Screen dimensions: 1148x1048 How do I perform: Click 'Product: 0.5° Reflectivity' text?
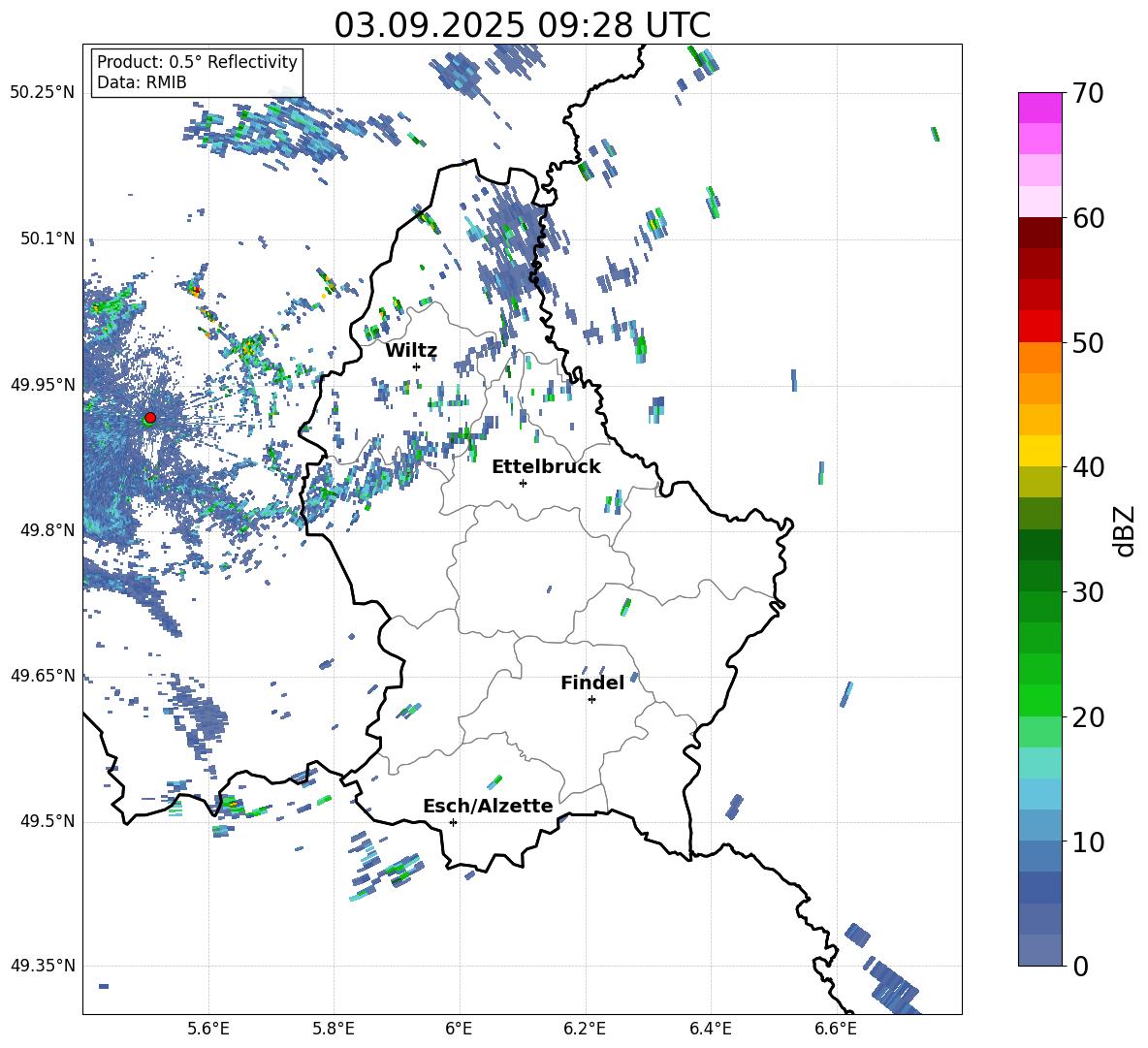197,61
